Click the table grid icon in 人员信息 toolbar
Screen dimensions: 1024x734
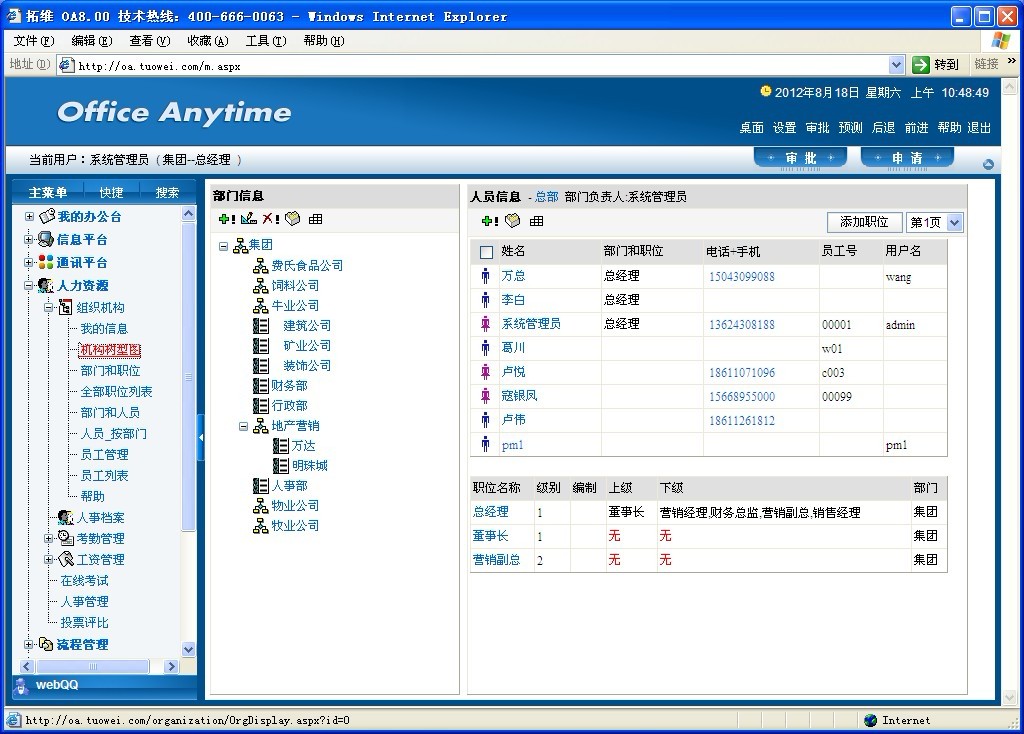[x=537, y=221]
